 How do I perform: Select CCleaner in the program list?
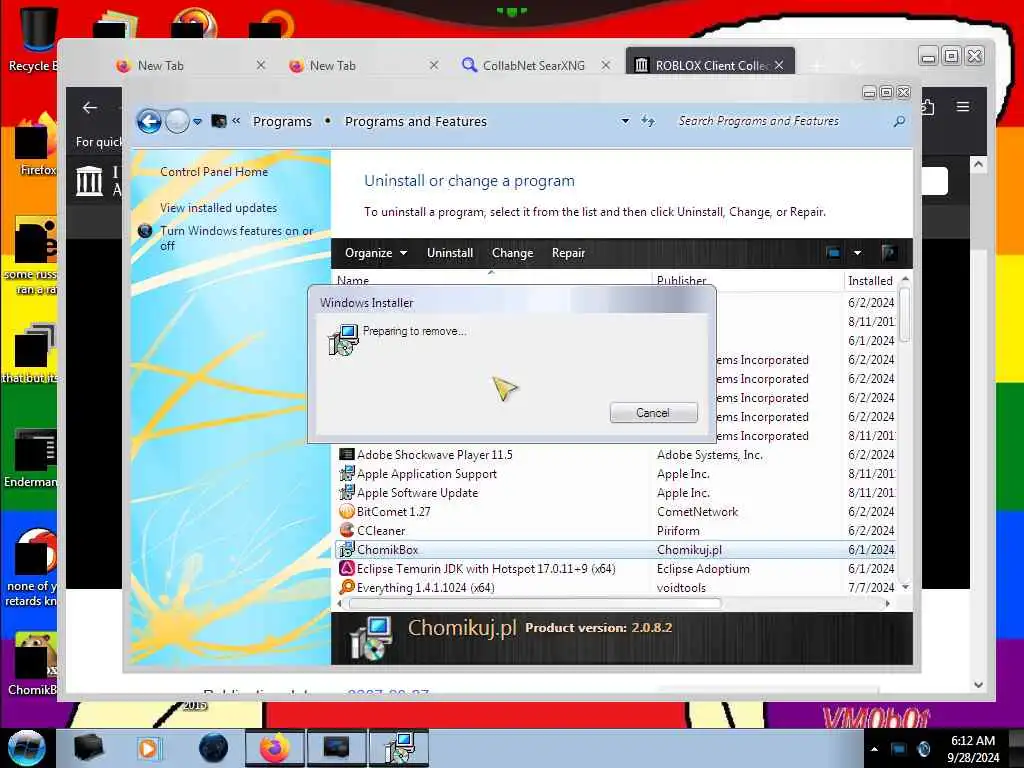click(x=615, y=530)
